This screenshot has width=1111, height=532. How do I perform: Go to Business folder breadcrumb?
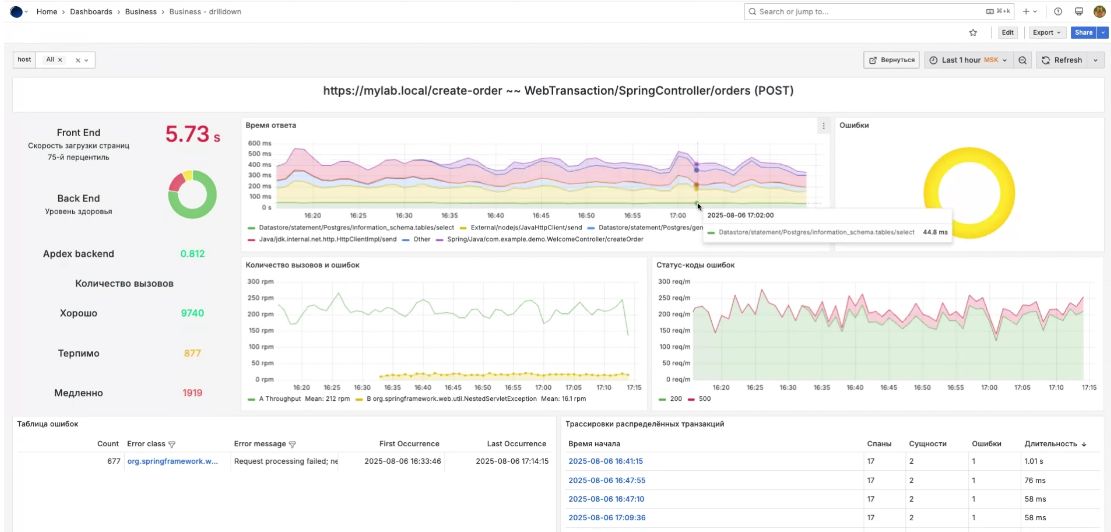click(x=140, y=11)
